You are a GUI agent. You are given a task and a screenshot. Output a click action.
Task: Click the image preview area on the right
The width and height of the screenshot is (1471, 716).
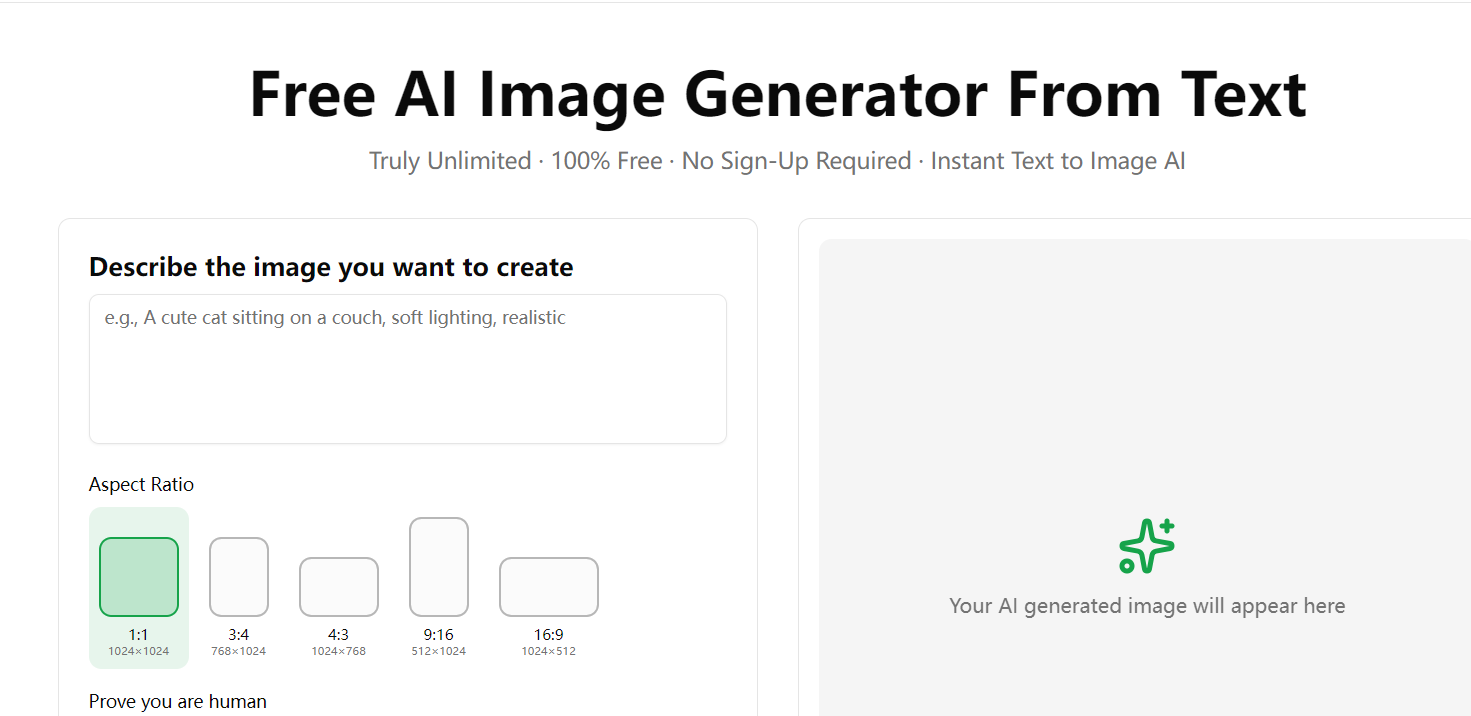(1146, 470)
